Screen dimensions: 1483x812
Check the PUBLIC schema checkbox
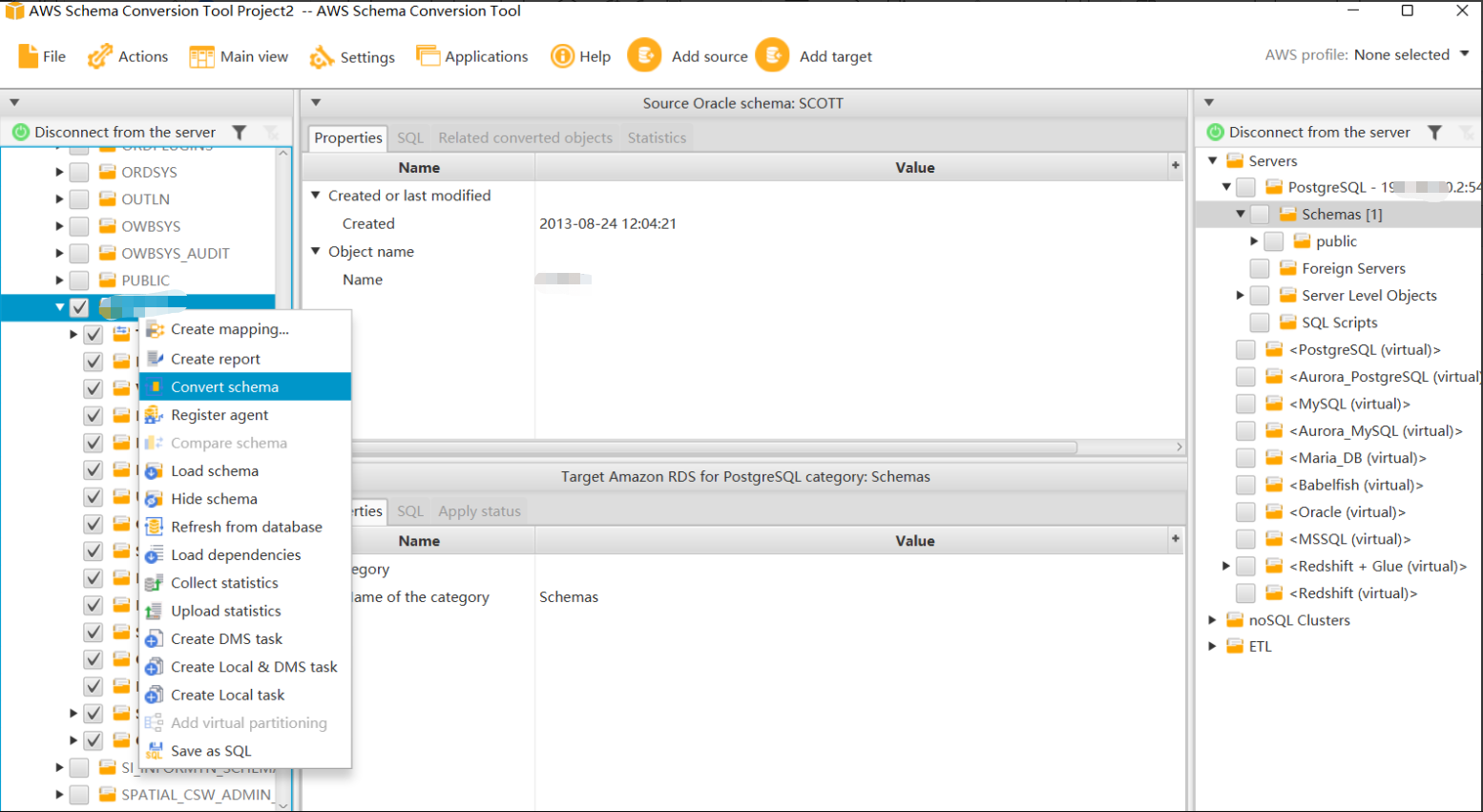point(79,281)
